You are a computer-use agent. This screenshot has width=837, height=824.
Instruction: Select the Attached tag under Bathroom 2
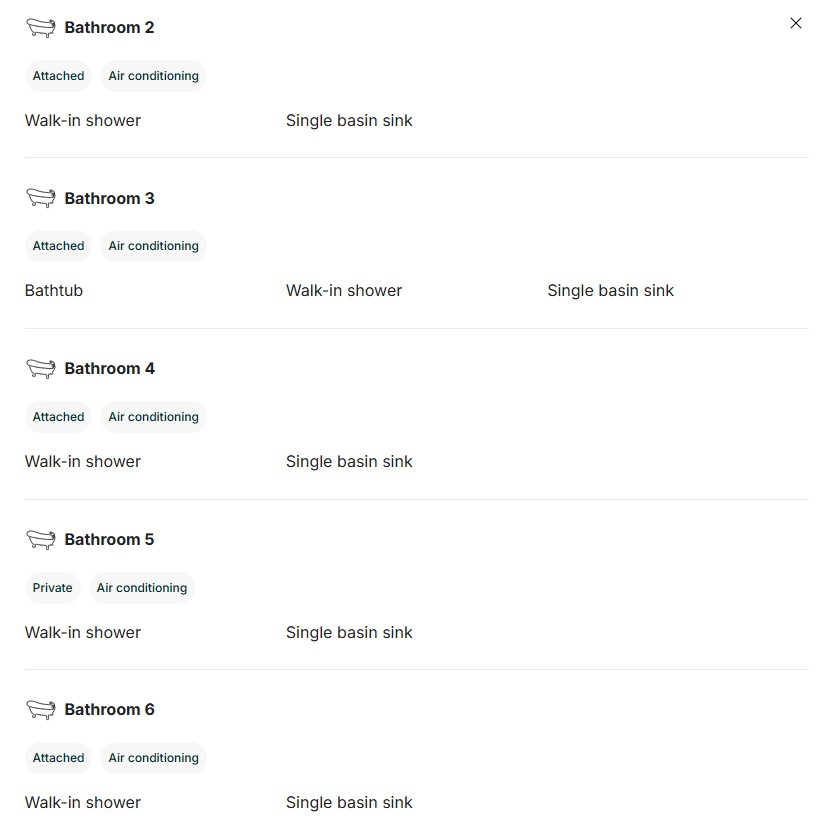click(58, 76)
